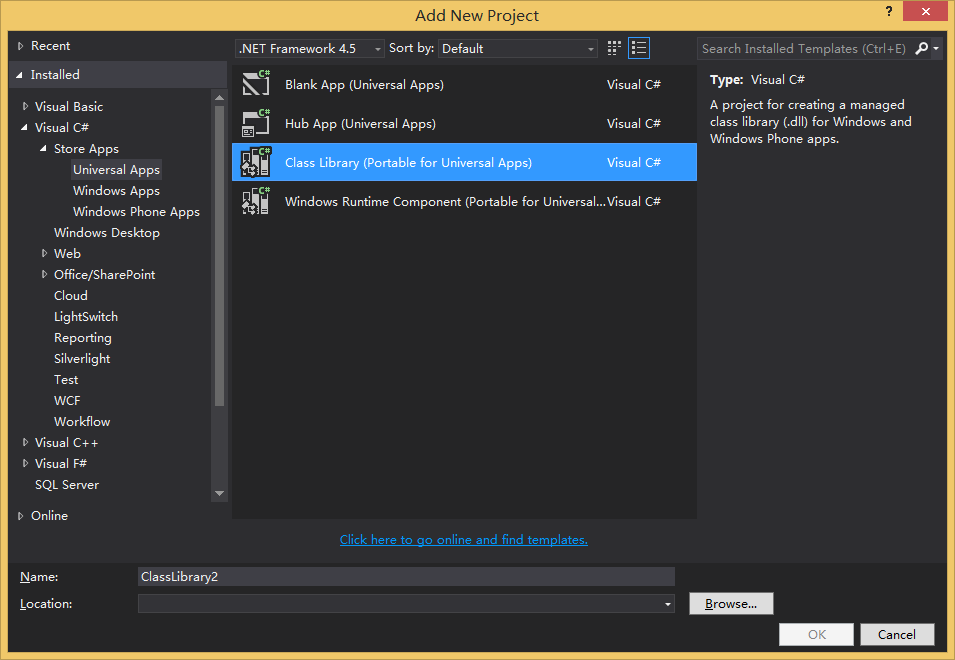Click the Windows Runtime Component template icon

coord(256,201)
